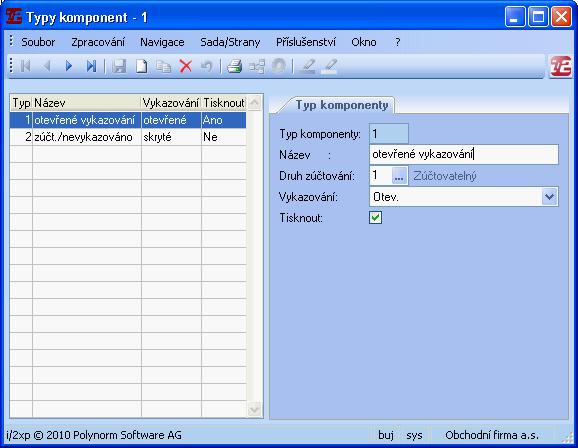Jump to the last record
The width and height of the screenshot is (578, 448).
tap(91, 66)
